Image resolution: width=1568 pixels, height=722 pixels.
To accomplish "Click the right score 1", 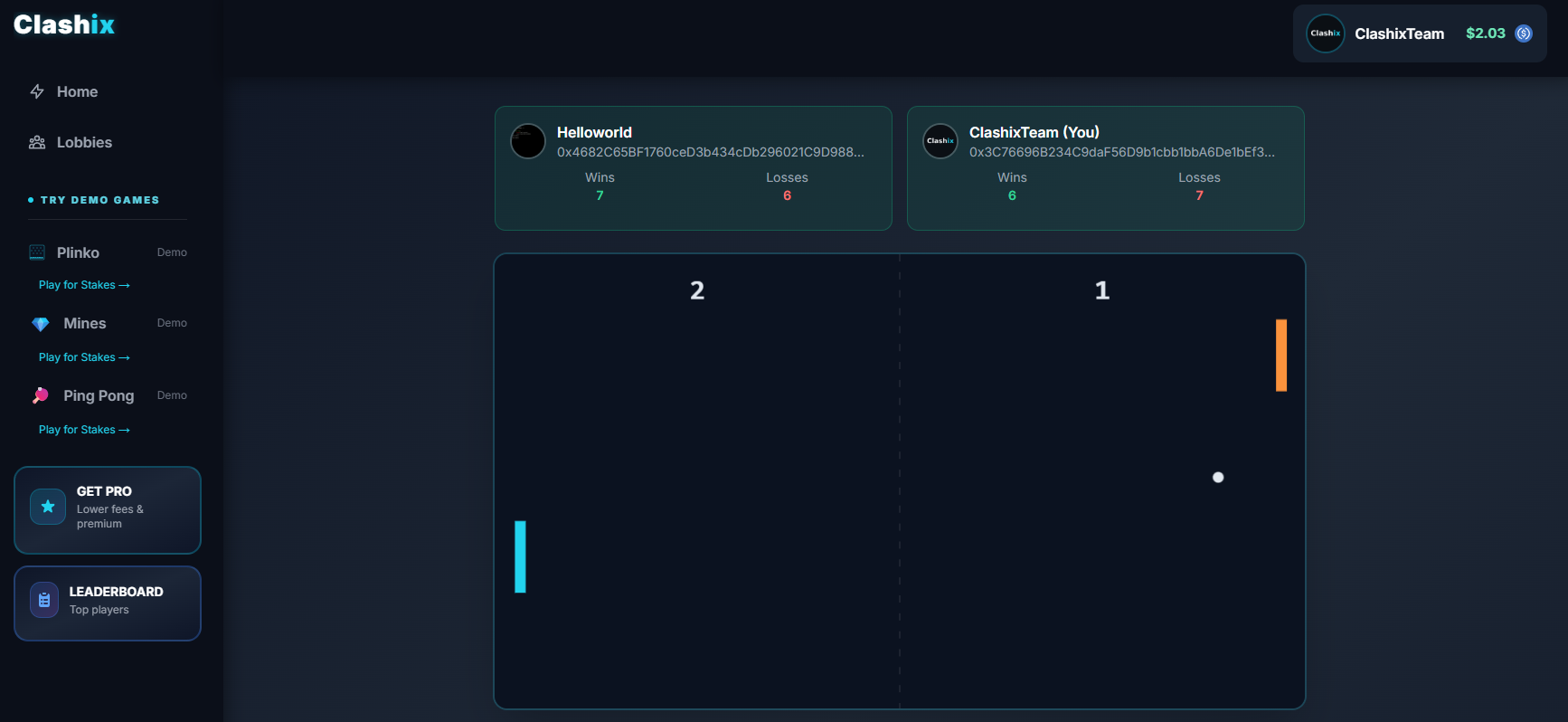I will point(1102,290).
